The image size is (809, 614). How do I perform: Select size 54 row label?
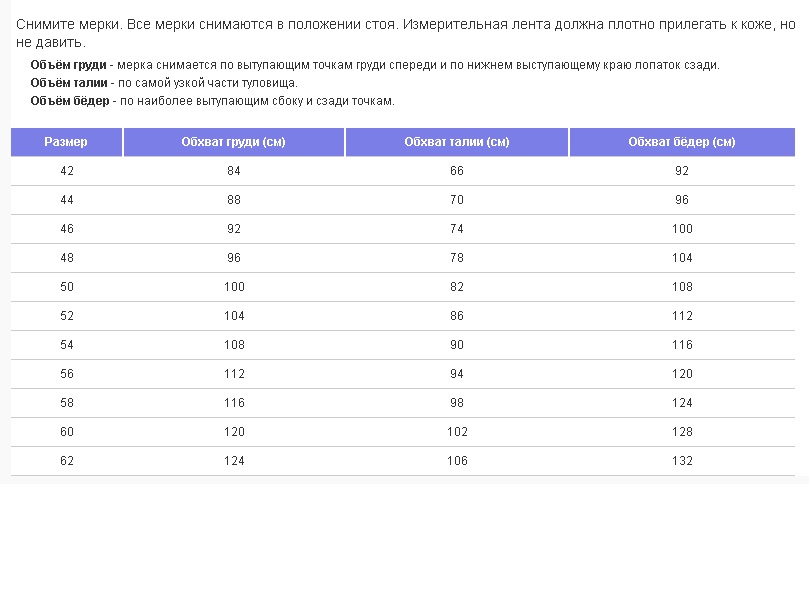tap(67, 345)
